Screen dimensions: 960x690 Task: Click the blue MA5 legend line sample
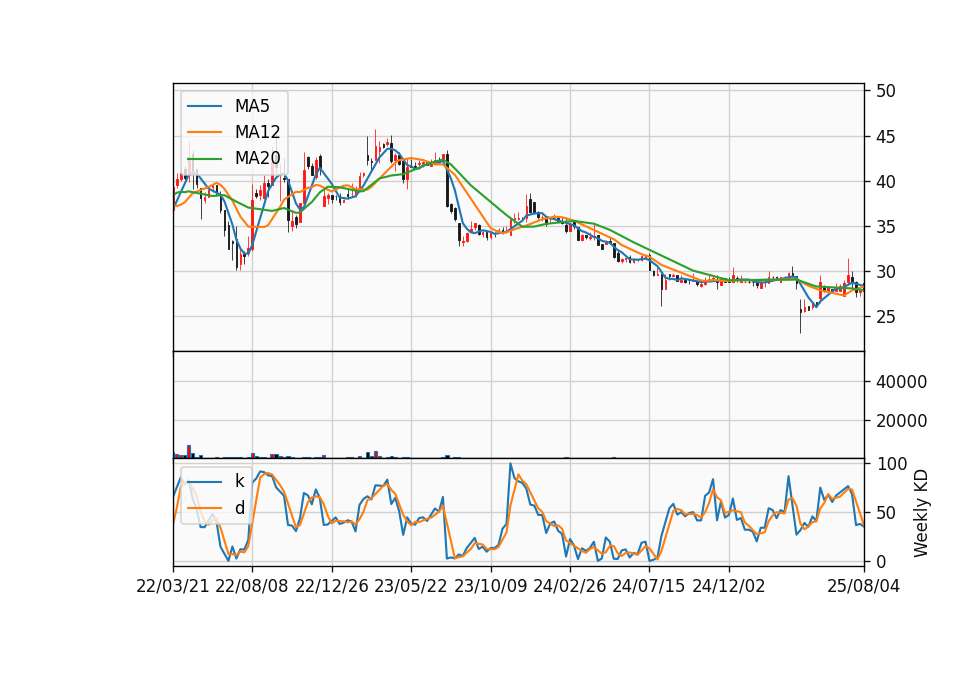tap(204, 107)
